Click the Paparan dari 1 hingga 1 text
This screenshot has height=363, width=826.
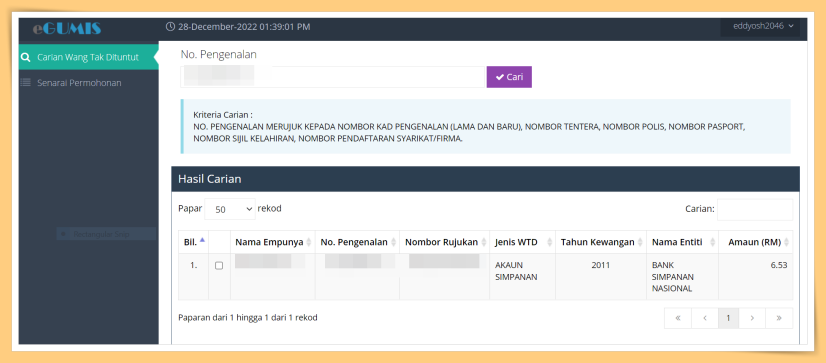pos(248,318)
